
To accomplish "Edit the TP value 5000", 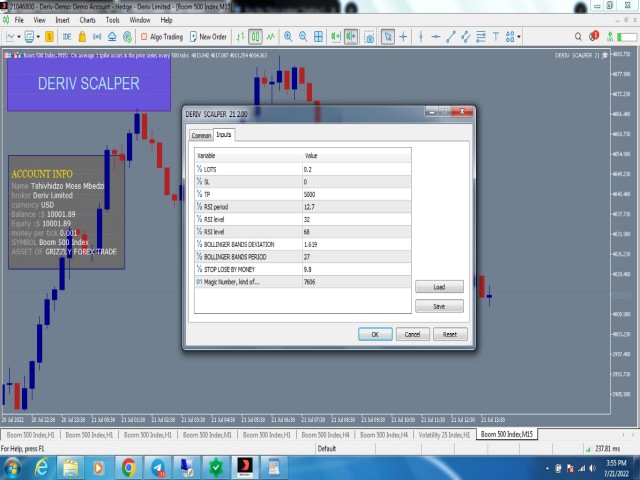I will 356,194.
